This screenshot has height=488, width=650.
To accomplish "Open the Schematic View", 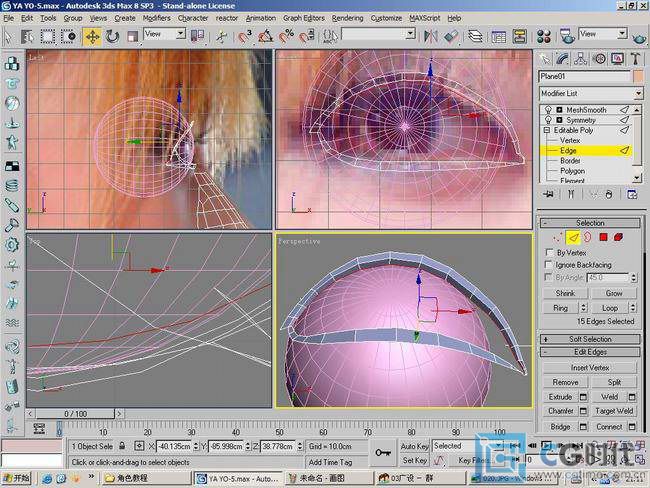I will tap(519, 37).
